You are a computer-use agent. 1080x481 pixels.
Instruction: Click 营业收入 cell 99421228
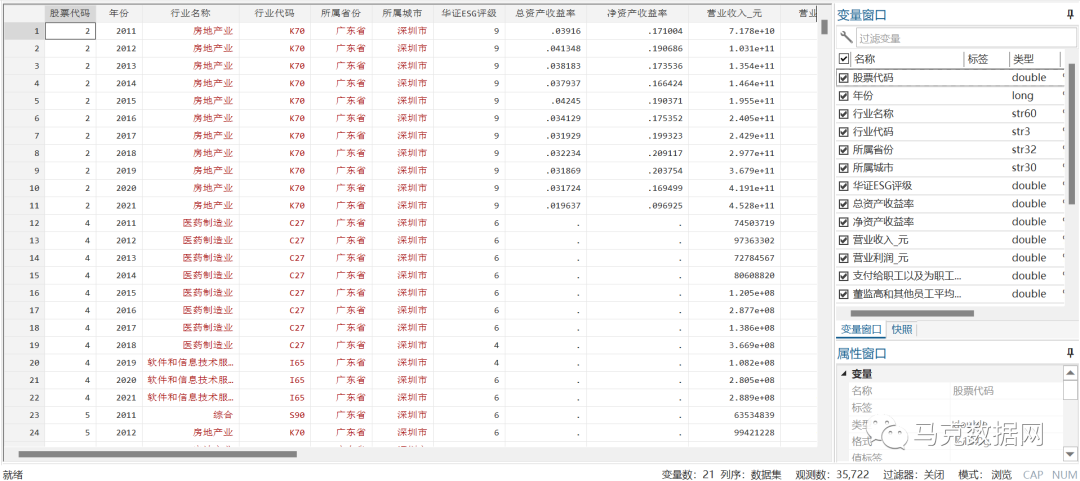(734, 432)
